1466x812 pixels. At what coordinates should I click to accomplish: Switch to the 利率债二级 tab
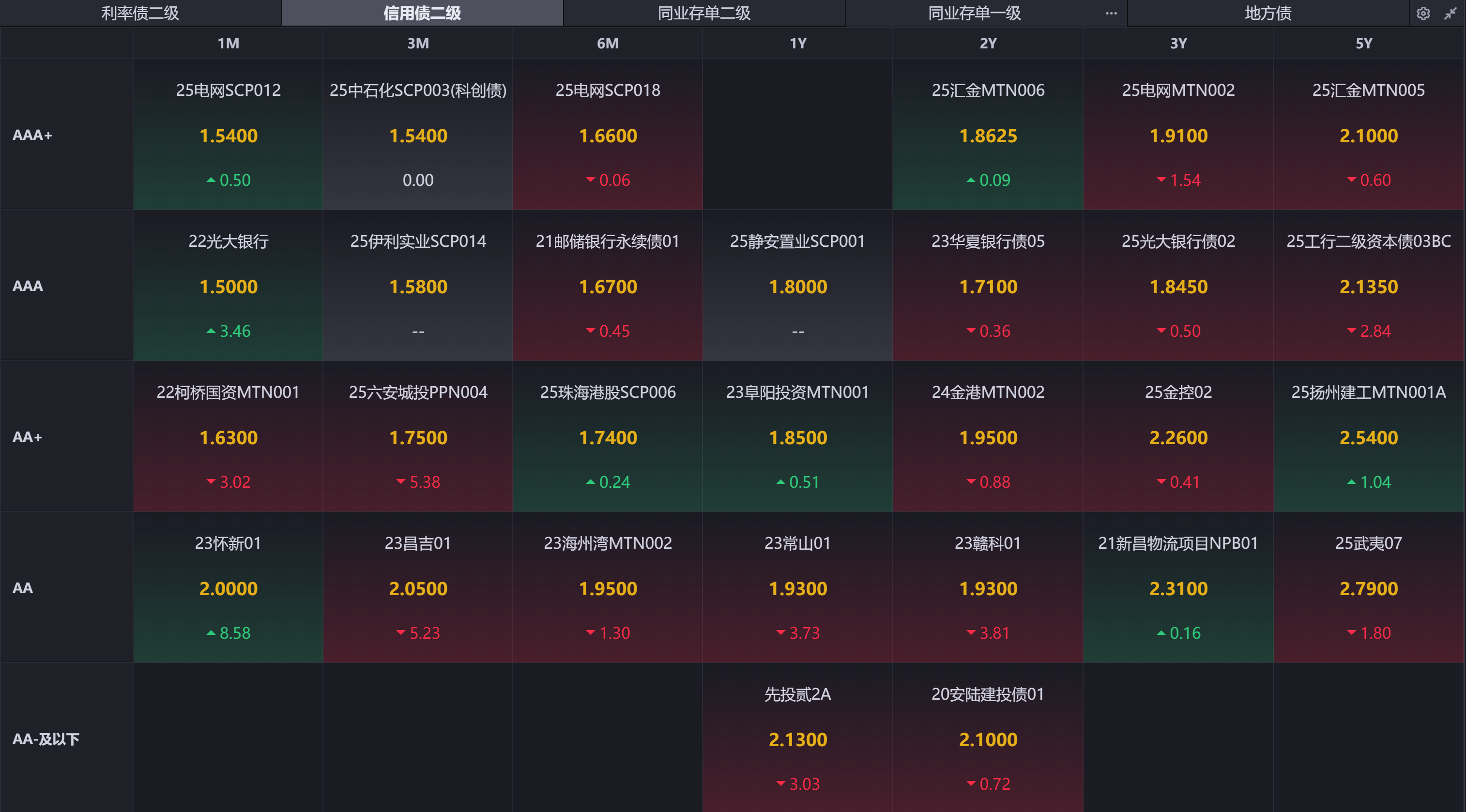pyautogui.click(x=140, y=13)
